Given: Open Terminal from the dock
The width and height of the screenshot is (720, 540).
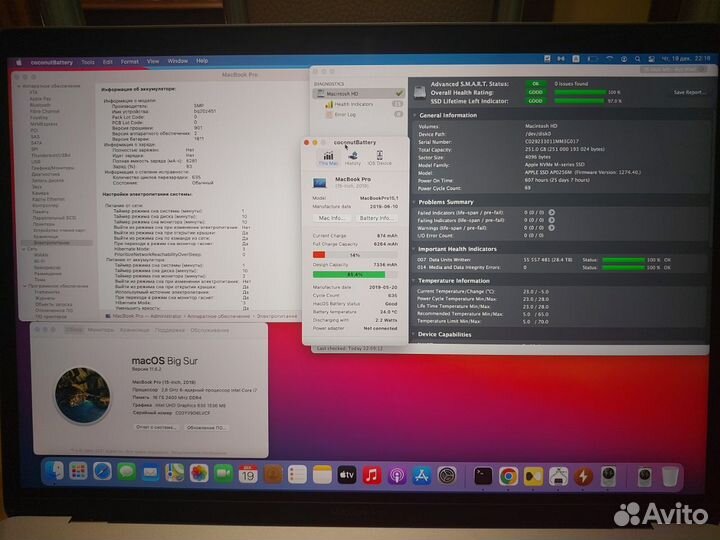Looking at the screenshot, I should point(483,477).
